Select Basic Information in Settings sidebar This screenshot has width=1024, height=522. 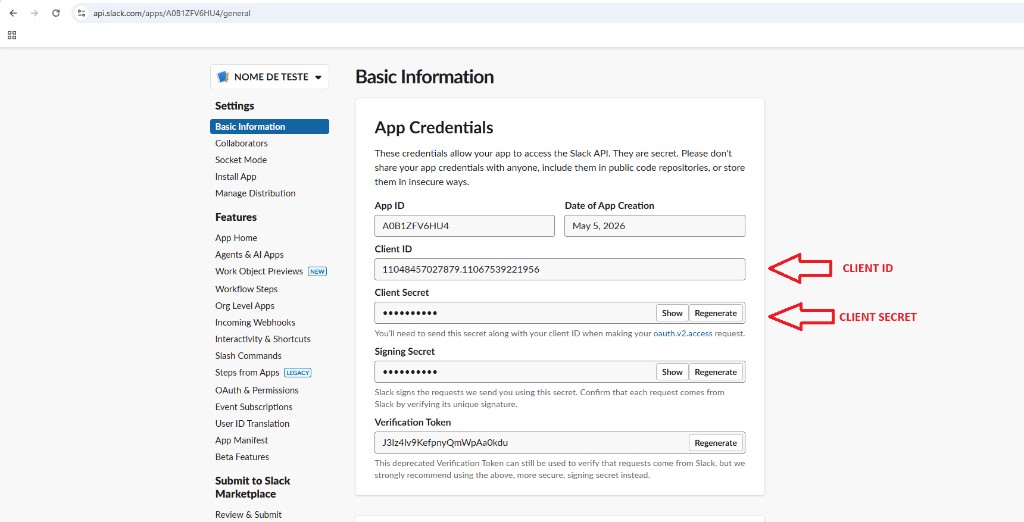click(x=270, y=127)
